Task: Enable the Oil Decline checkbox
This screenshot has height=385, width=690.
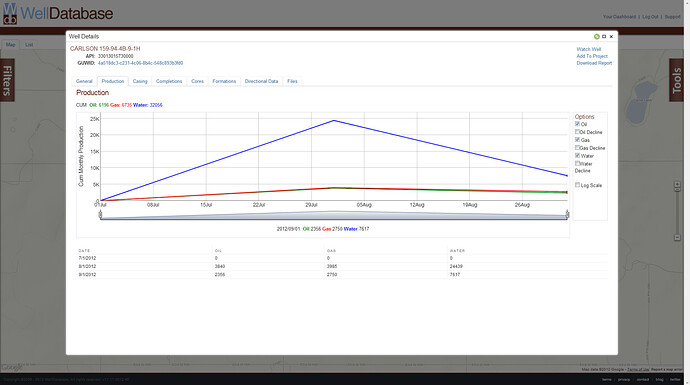Action: [577, 132]
